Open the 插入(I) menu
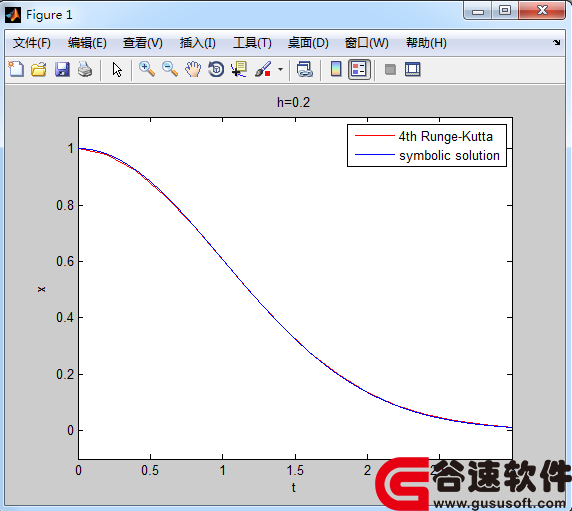Image resolution: width=572 pixels, height=511 pixels. [197, 43]
